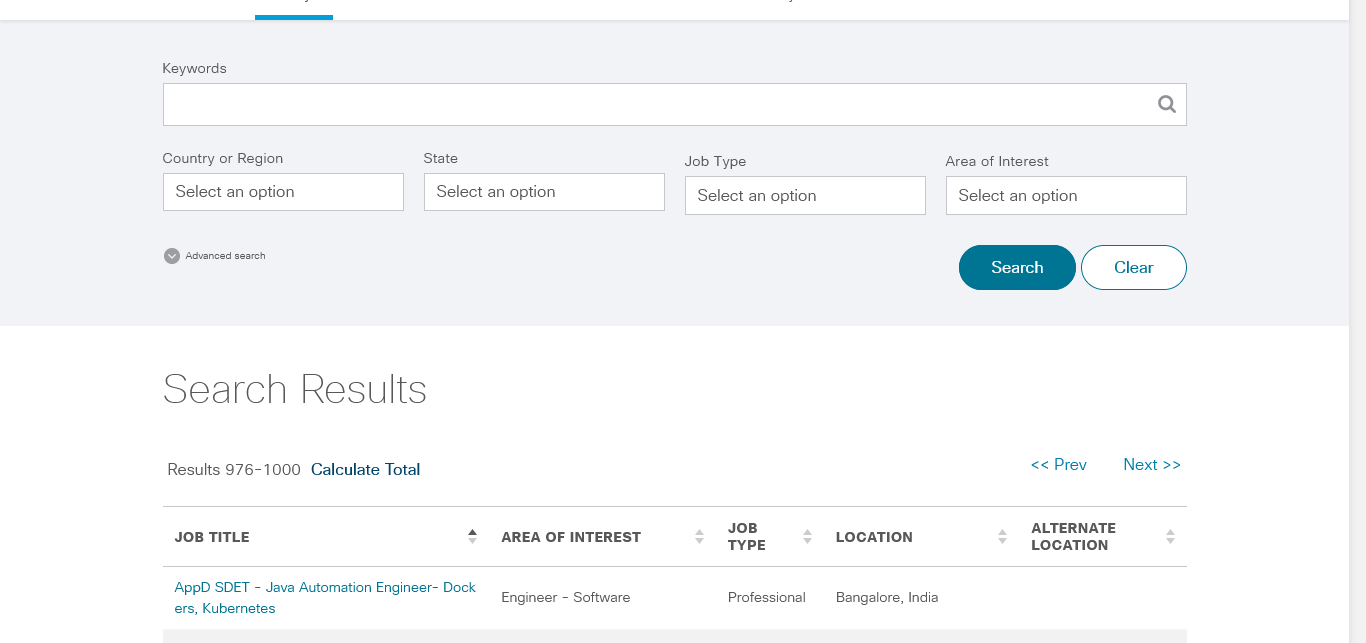Focus the Keywords text input field

click(655, 104)
